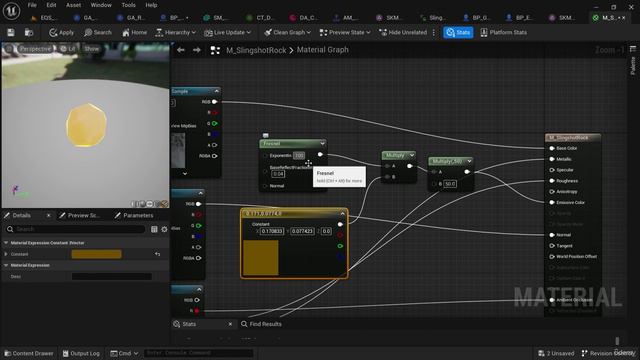The image size is (640, 360).
Task: Open the Content Drawer
Action: point(29,353)
